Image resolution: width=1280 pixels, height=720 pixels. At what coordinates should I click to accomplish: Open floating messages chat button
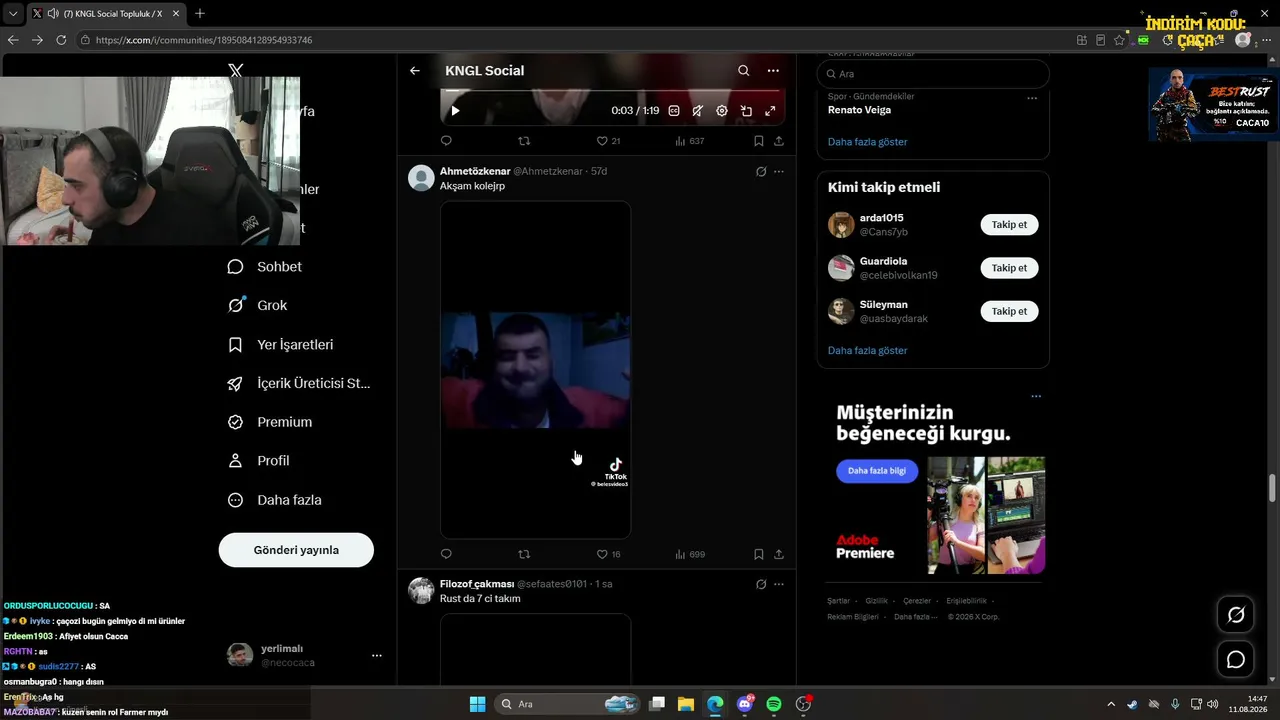point(1236,660)
